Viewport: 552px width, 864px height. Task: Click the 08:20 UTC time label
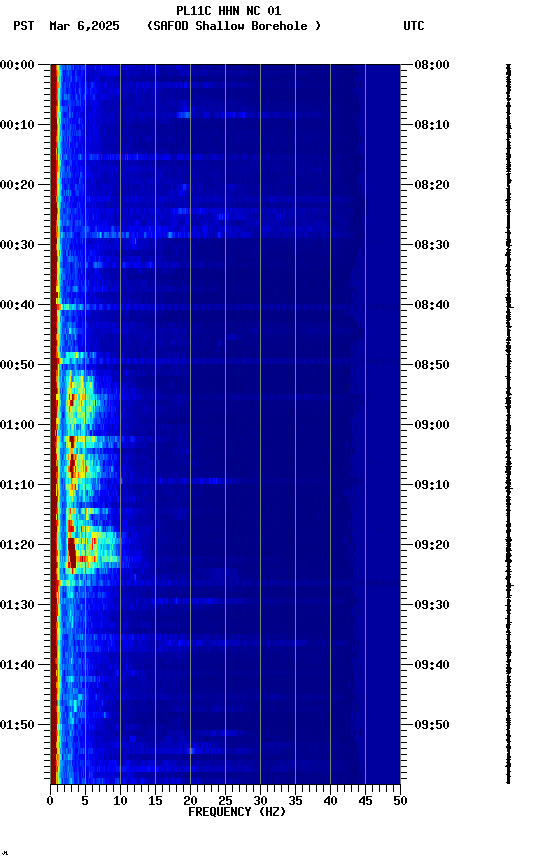tap(432, 185)
